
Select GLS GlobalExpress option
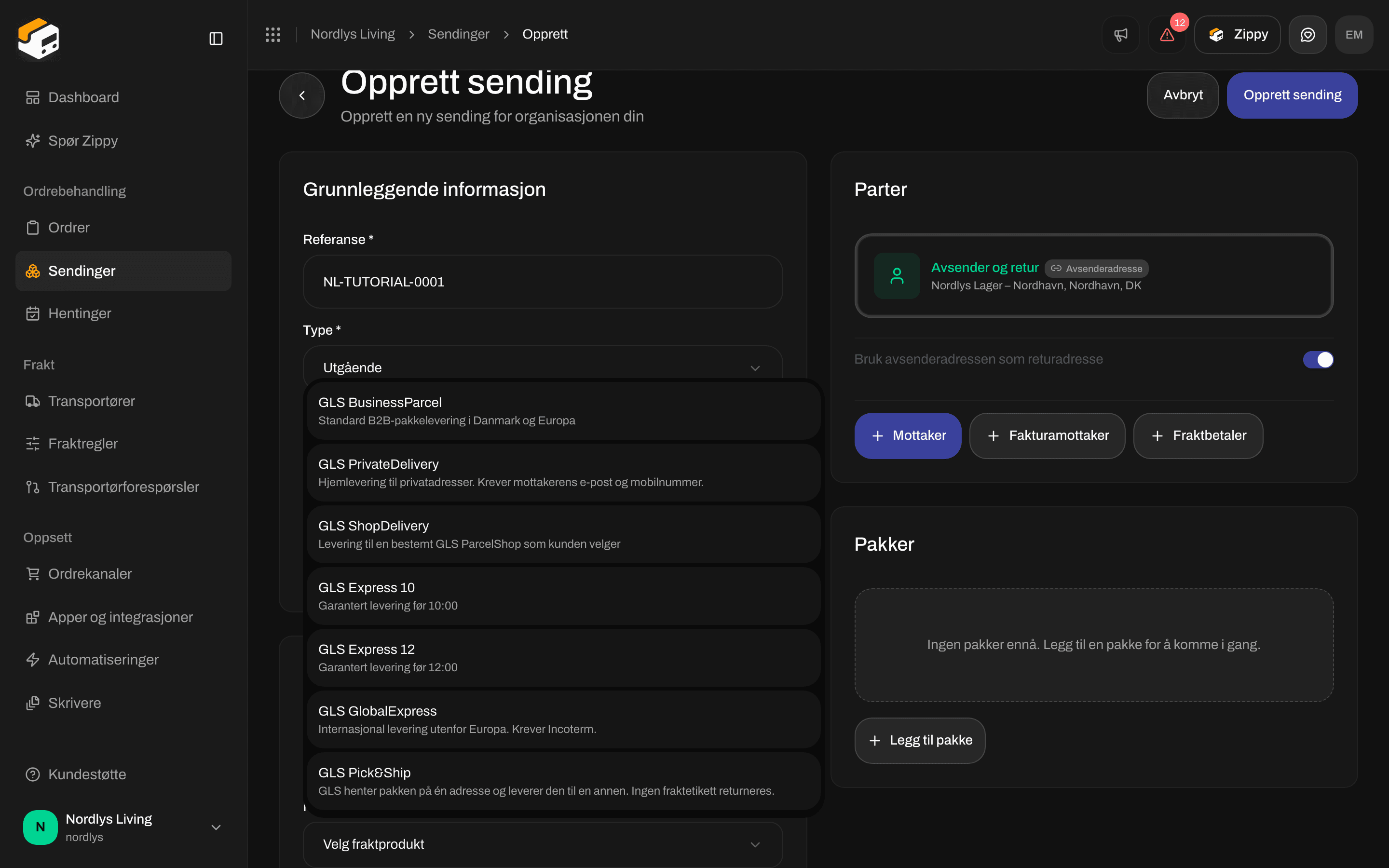[563, 719]
